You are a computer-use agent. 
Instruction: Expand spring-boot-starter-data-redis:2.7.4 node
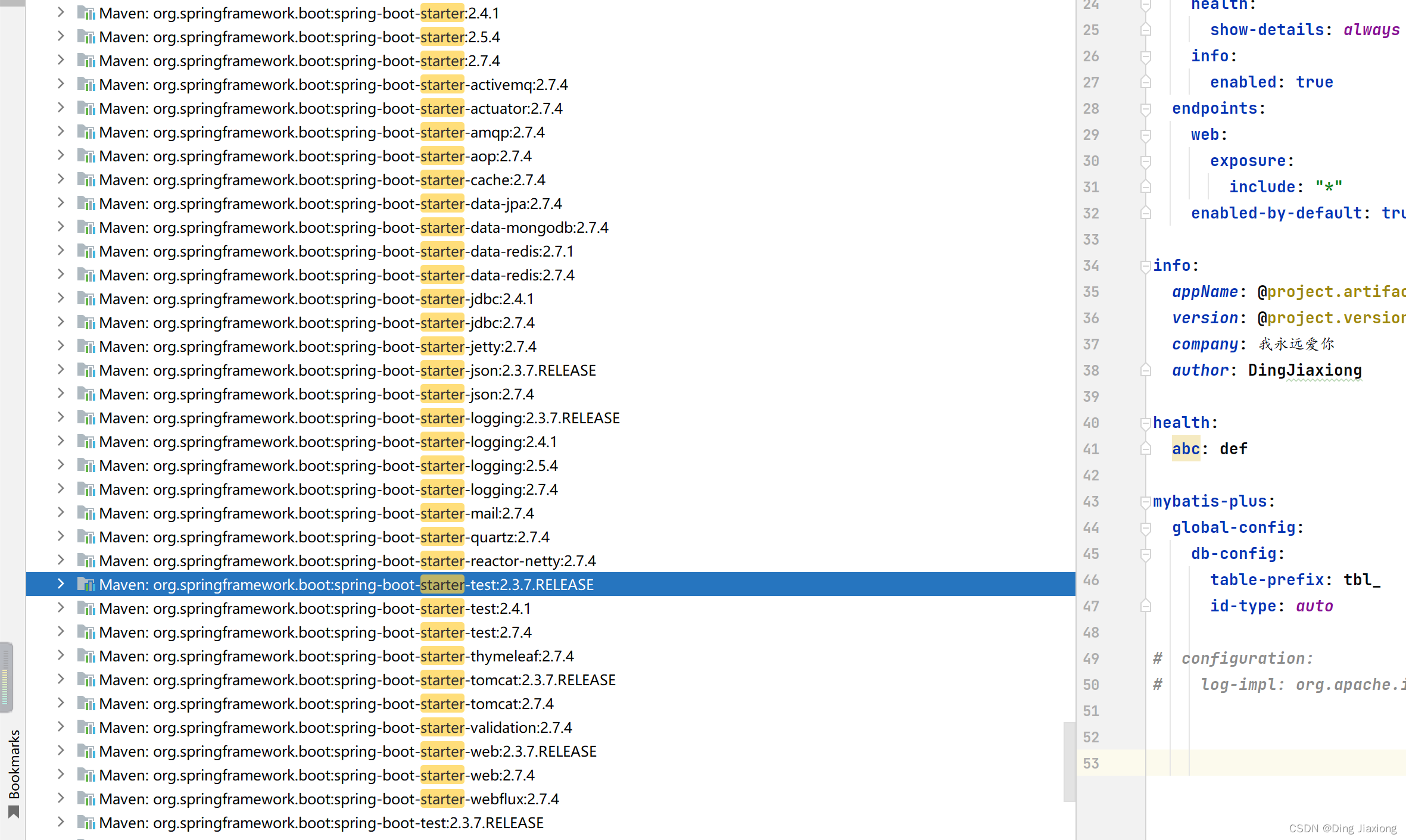pos(61,274)
